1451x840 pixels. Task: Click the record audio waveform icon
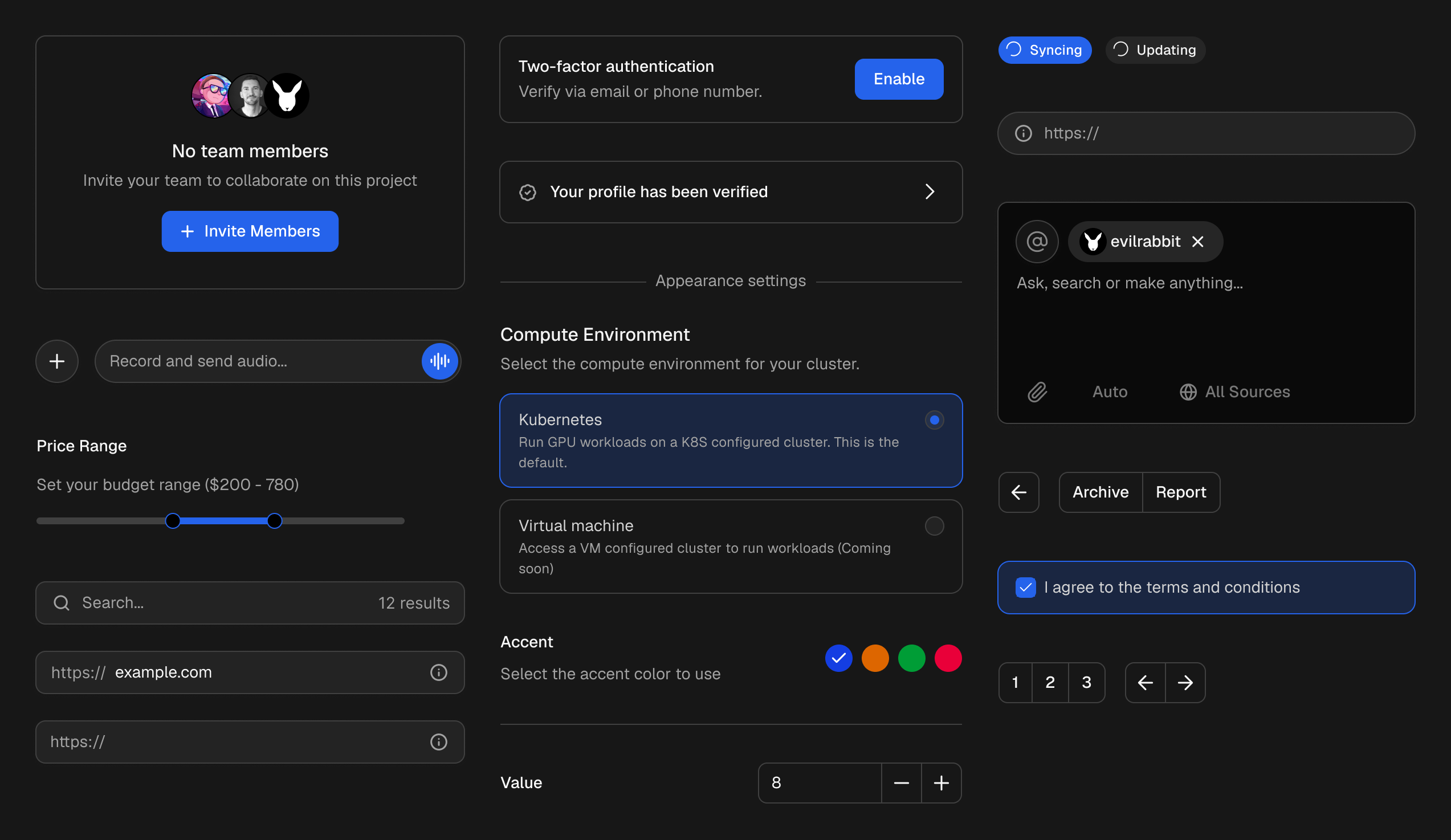[439, 361]
